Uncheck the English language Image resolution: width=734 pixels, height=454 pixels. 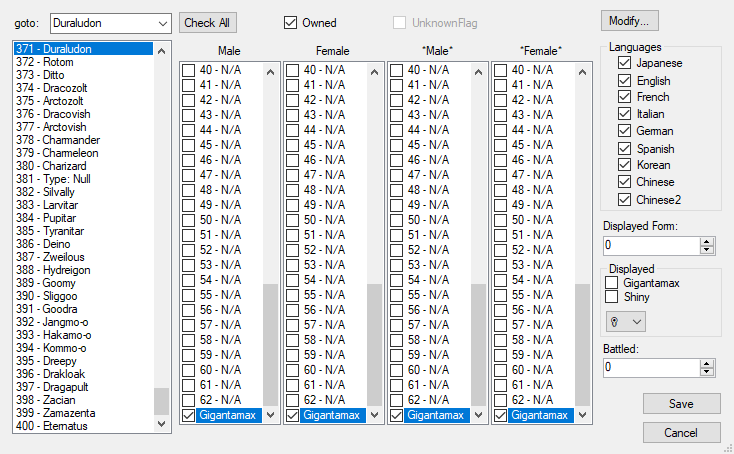(624, 81)
